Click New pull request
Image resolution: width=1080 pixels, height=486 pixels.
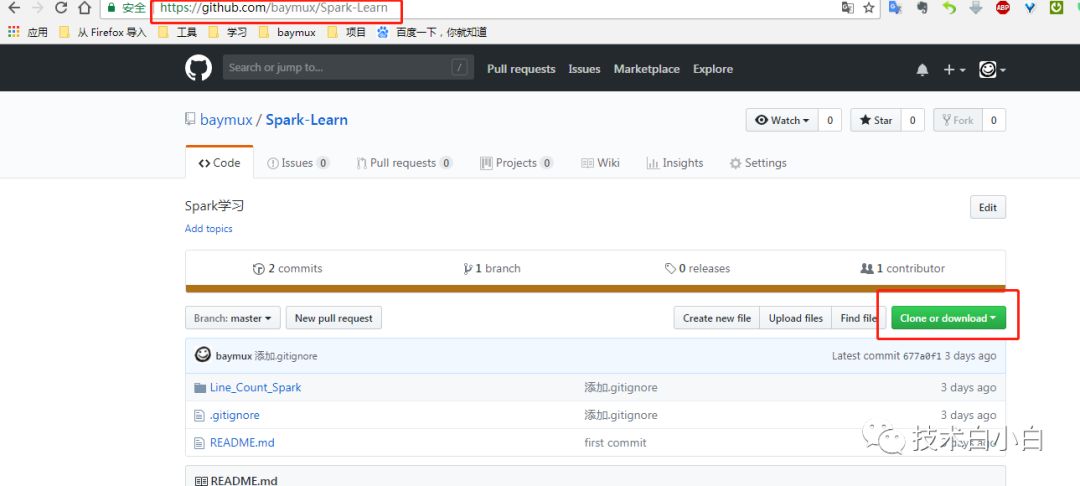[333, 318]
